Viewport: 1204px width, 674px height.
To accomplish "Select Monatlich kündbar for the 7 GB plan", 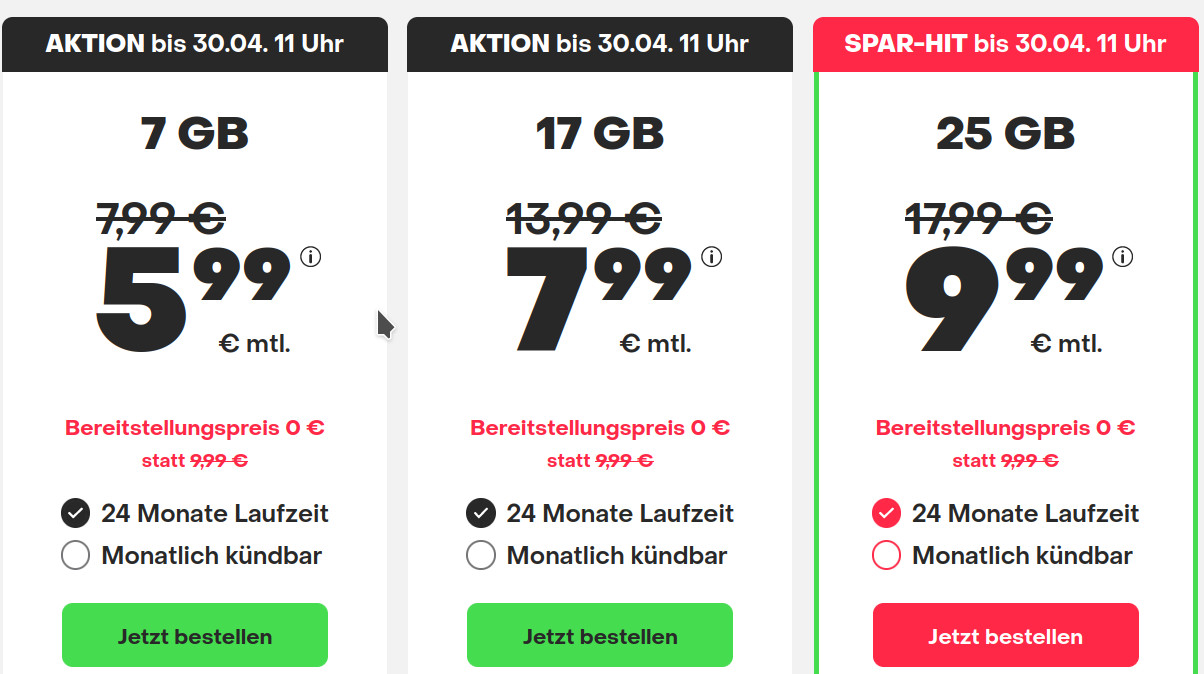I will point(75,555).
